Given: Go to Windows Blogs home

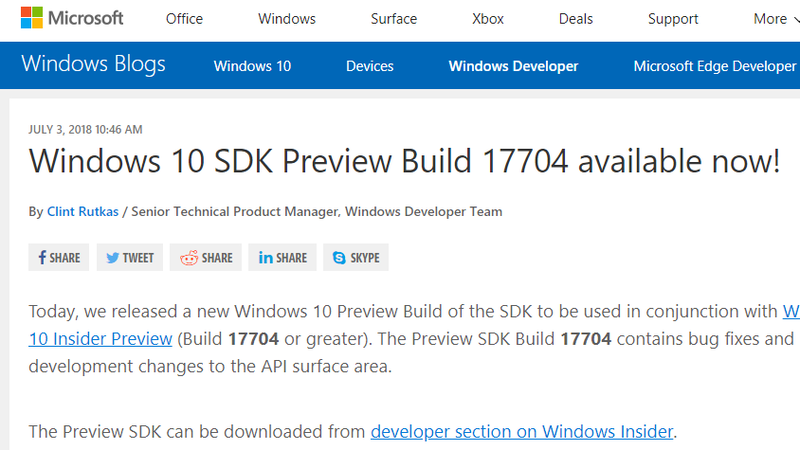Looking at the screenshot, I should (93, 65).
